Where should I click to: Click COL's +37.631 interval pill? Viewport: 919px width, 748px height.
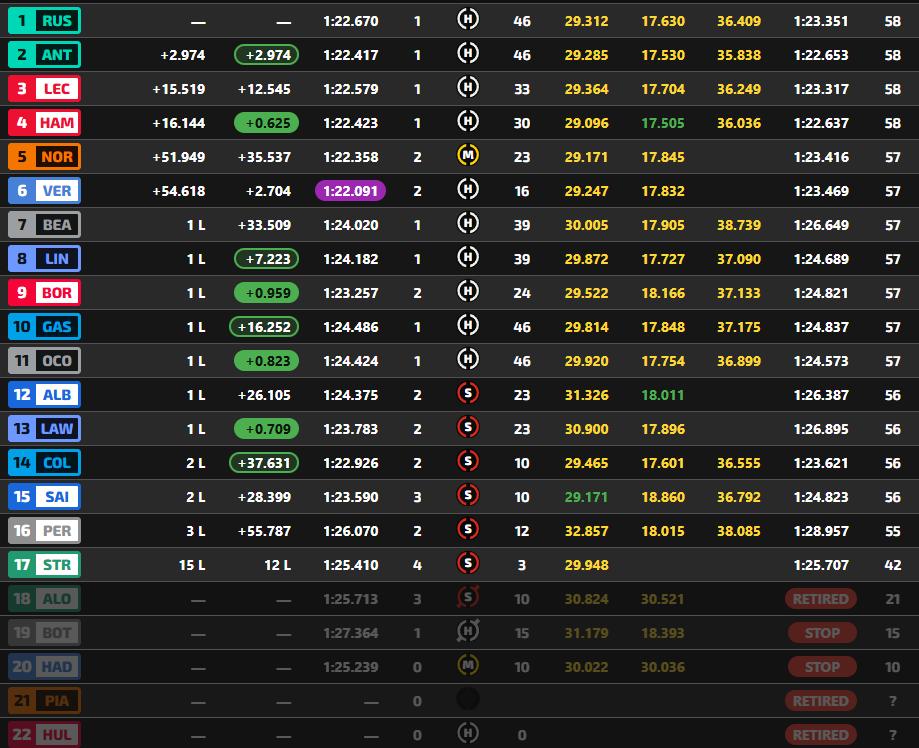pos(264,463)
